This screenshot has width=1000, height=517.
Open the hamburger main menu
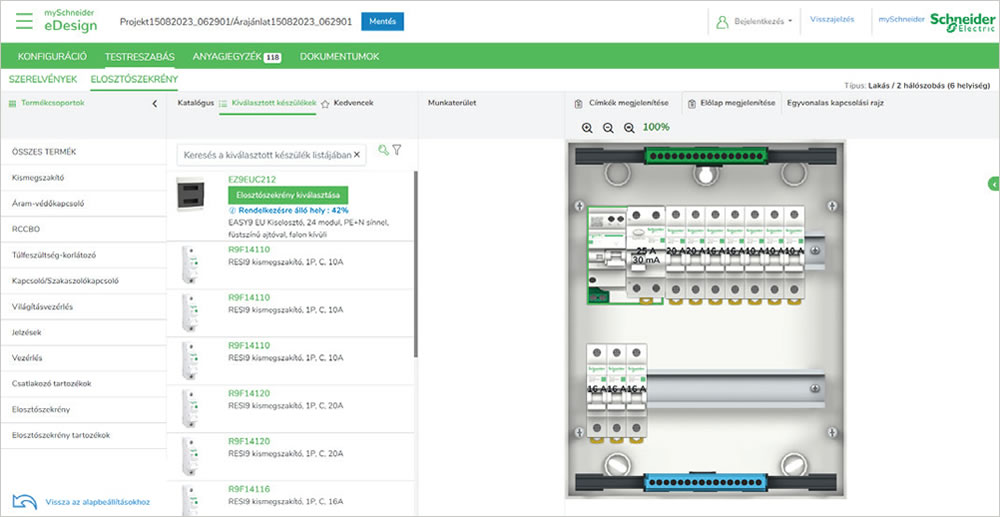24,21
